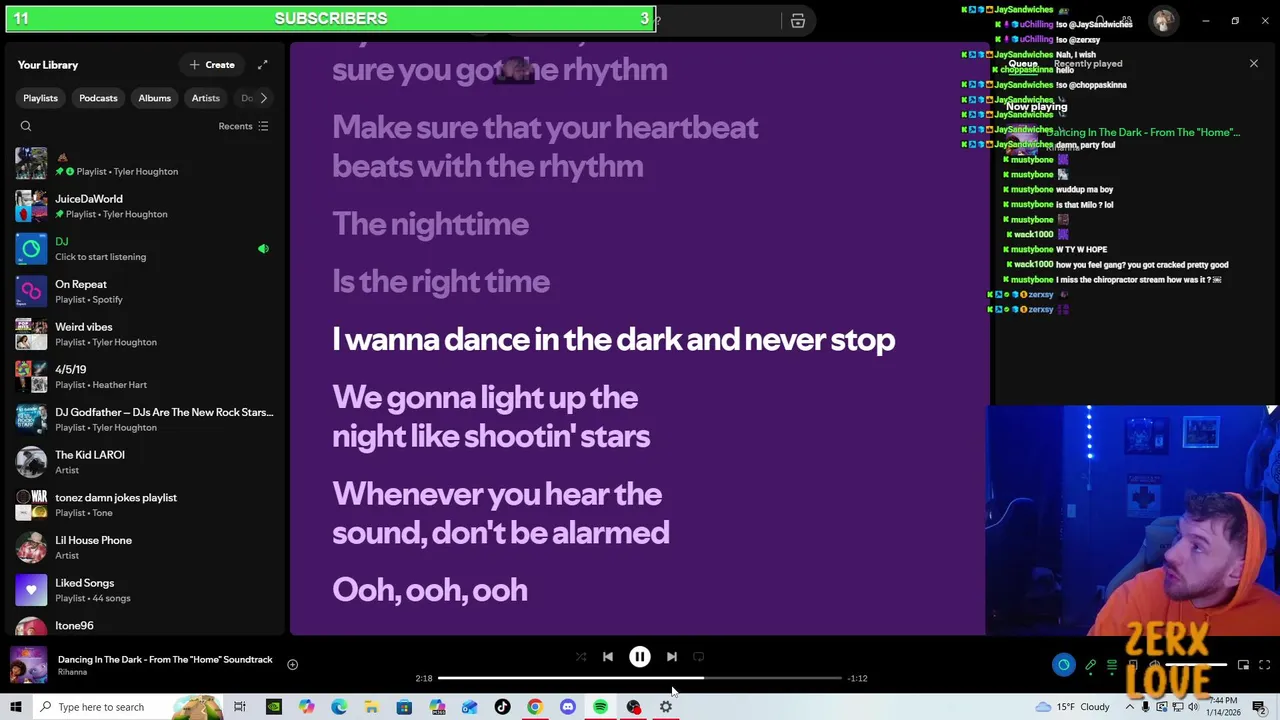Open the Create menu in Your Library
The image size is (1280, 720).
tap(212, 65)
